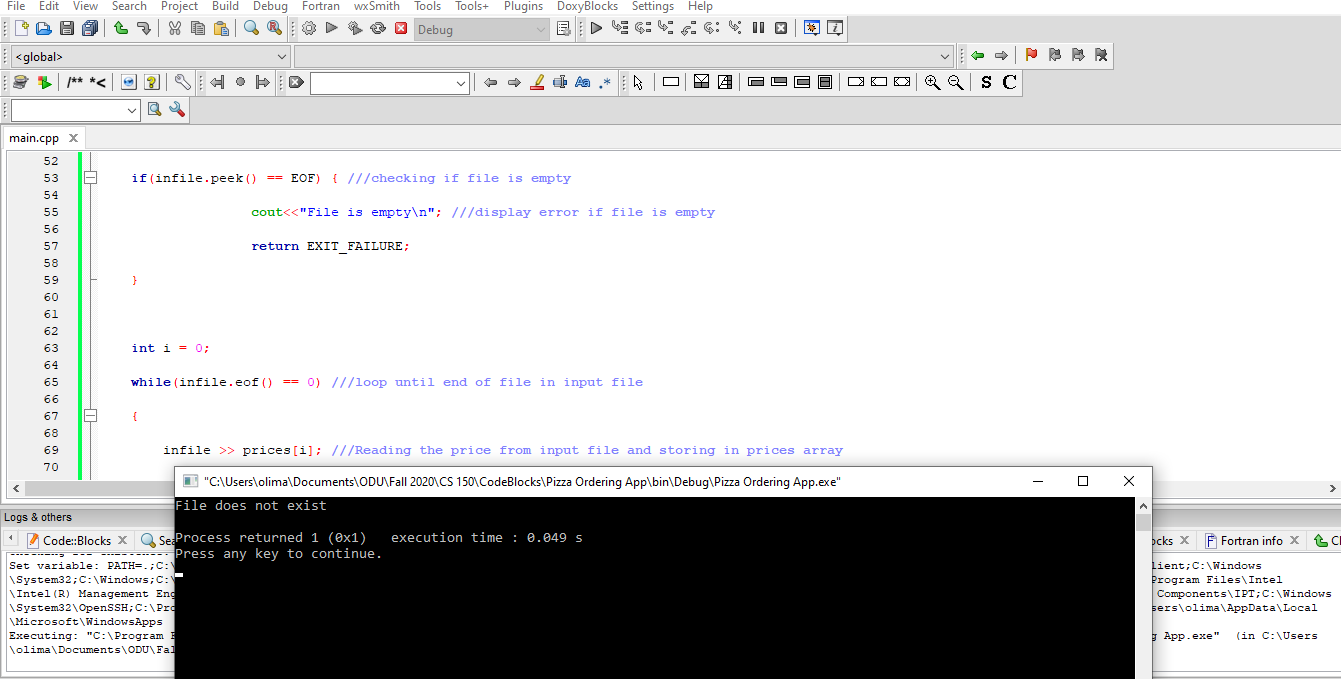Highlight search matches marker icon
Screen dimensions: 1341x679
pos(537,82)
